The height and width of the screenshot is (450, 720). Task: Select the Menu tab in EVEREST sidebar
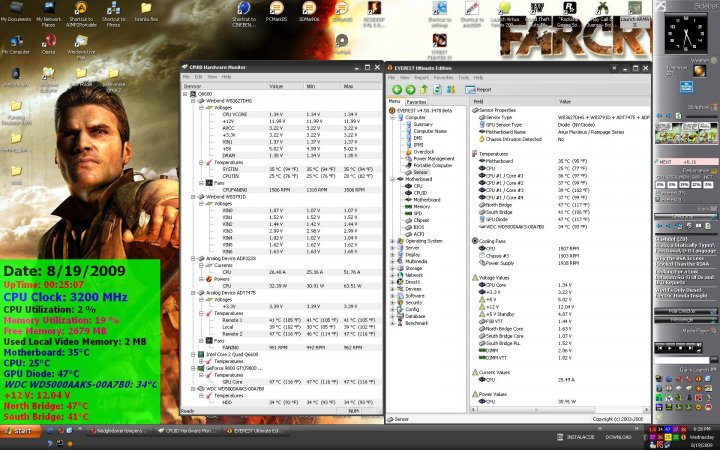(394, 101)
